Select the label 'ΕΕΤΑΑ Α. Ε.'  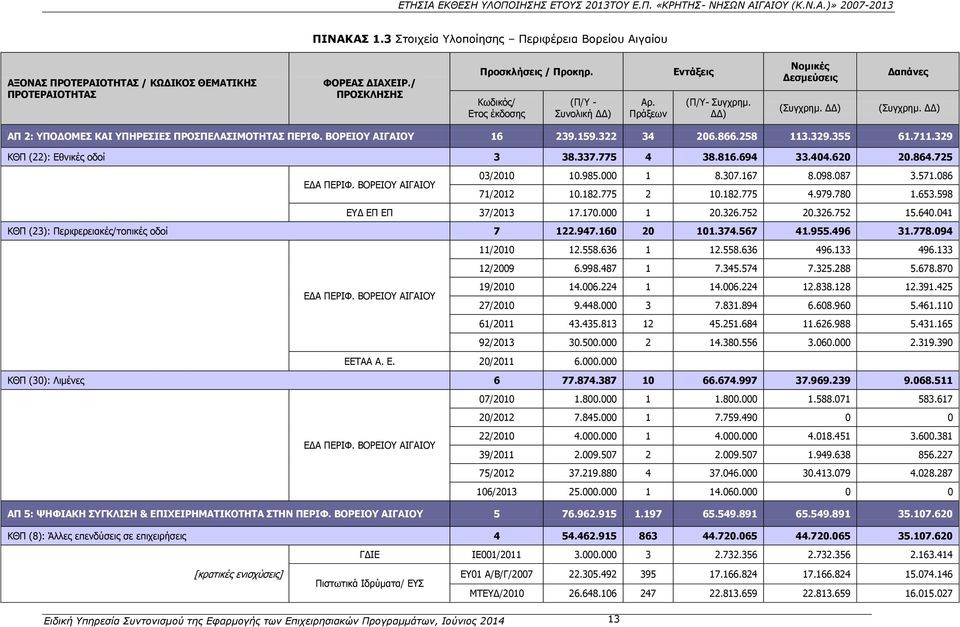(x=369, y=362)
